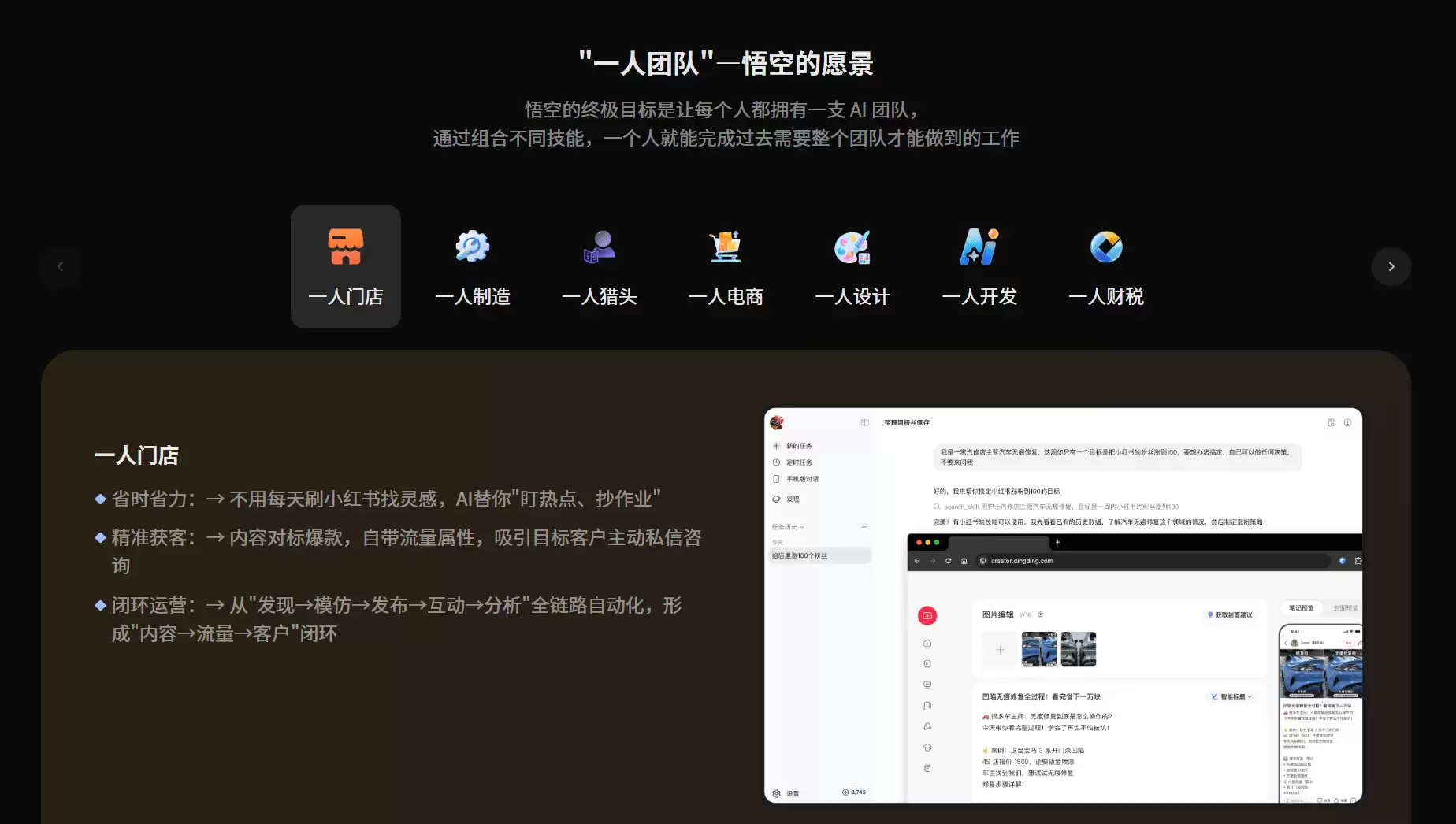
Task: Click the home icon in creator sidebar
Action: (927, 644)
